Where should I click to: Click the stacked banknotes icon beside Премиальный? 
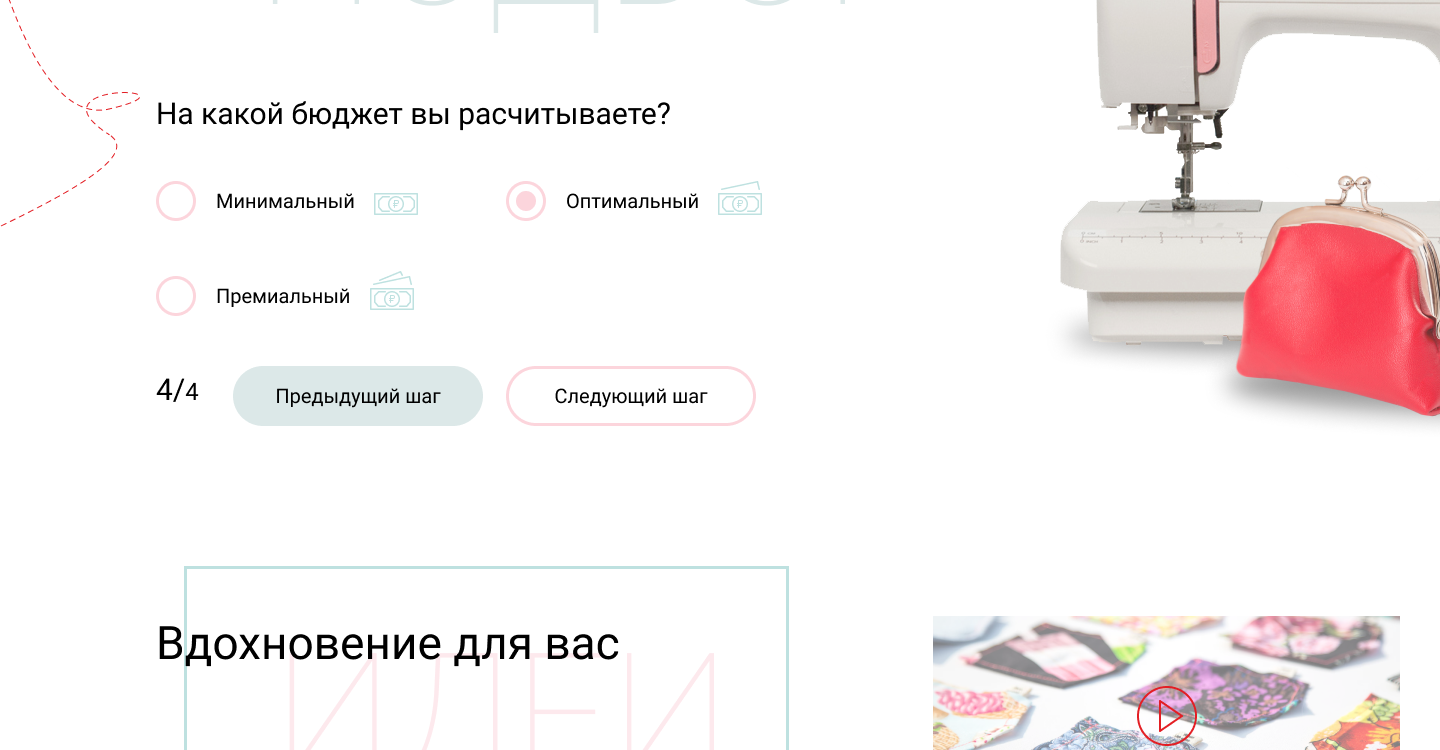click(392, 292)
